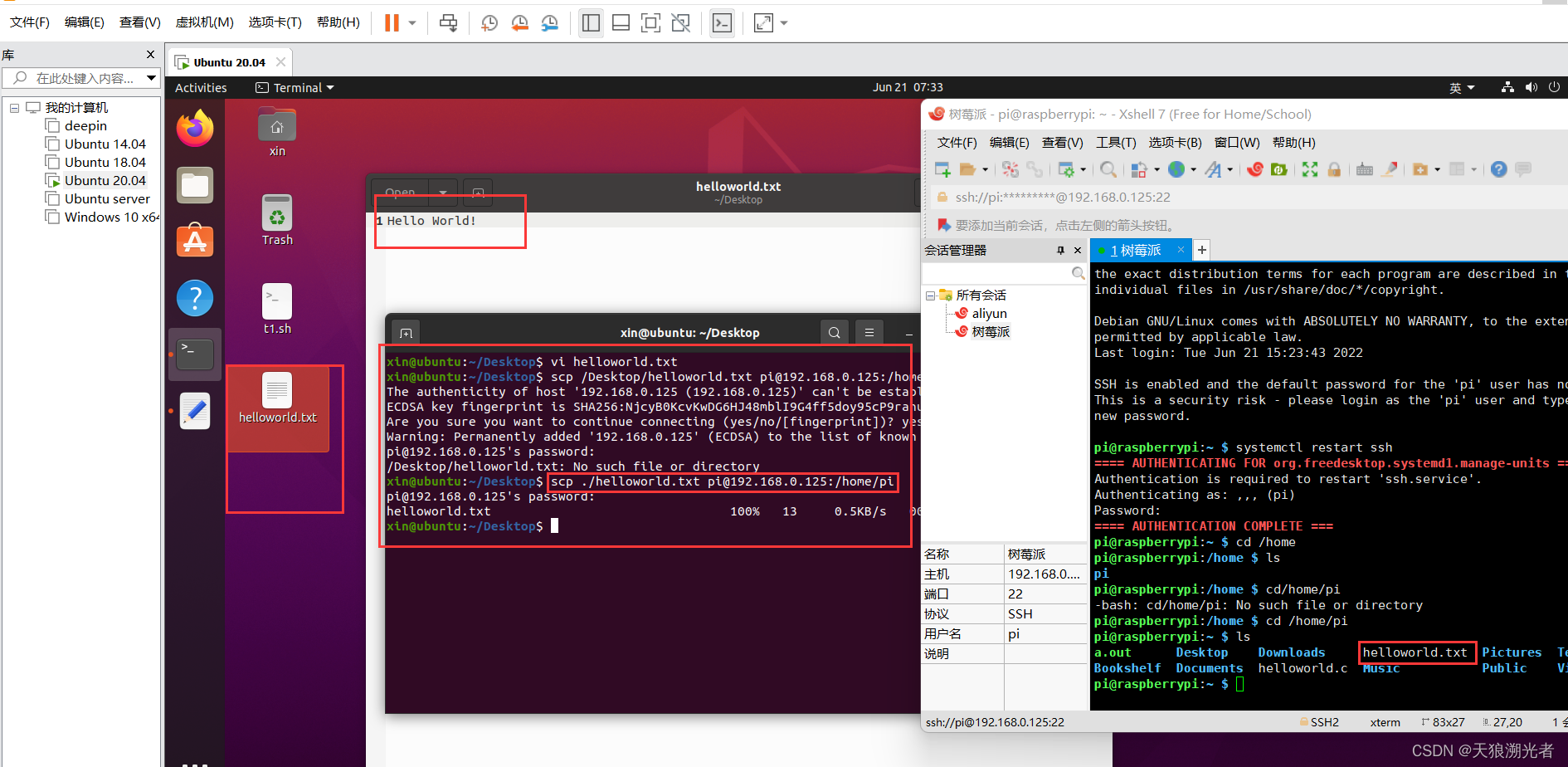Screen dimensions: 1568x767
Task: Click the Jun 21 07:33 clock
Action: (x=907, y=87)
